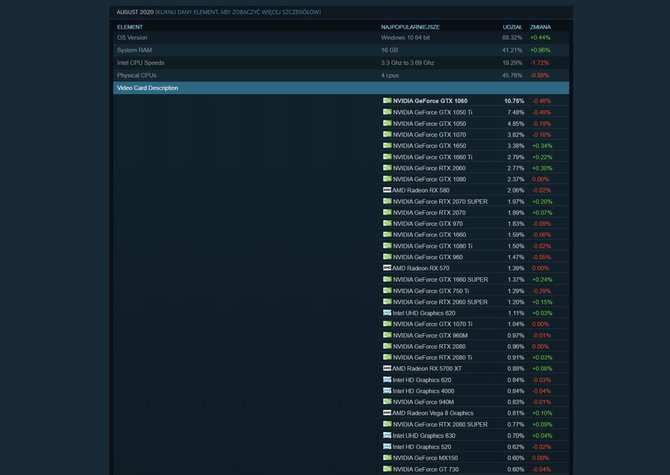This screenshot has height=475, width=670.
Task: Click the 45.76% share of Physical CPUs
Action: [x=512, y=75]
